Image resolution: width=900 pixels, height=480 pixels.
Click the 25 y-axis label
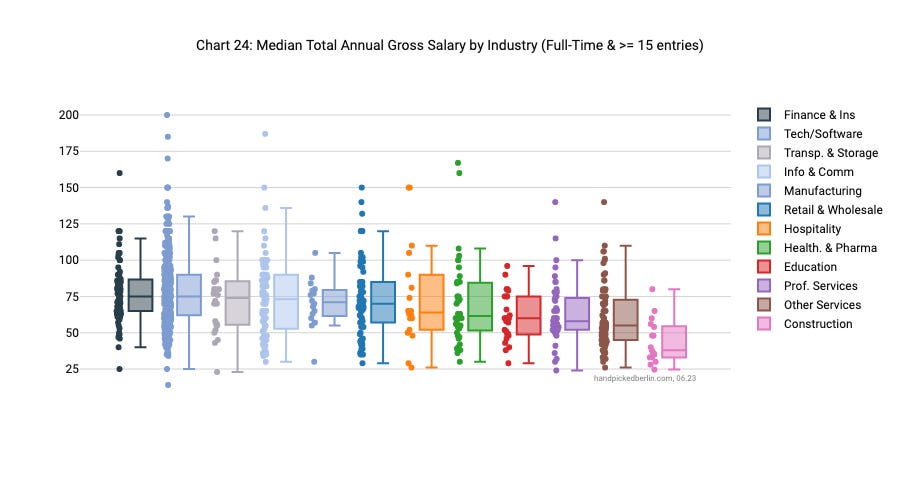72,369
